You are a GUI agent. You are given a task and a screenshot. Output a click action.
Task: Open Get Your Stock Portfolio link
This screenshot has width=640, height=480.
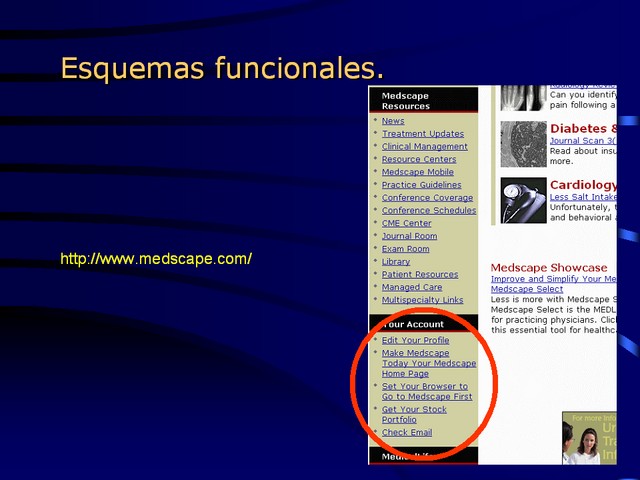coord(414,414)
